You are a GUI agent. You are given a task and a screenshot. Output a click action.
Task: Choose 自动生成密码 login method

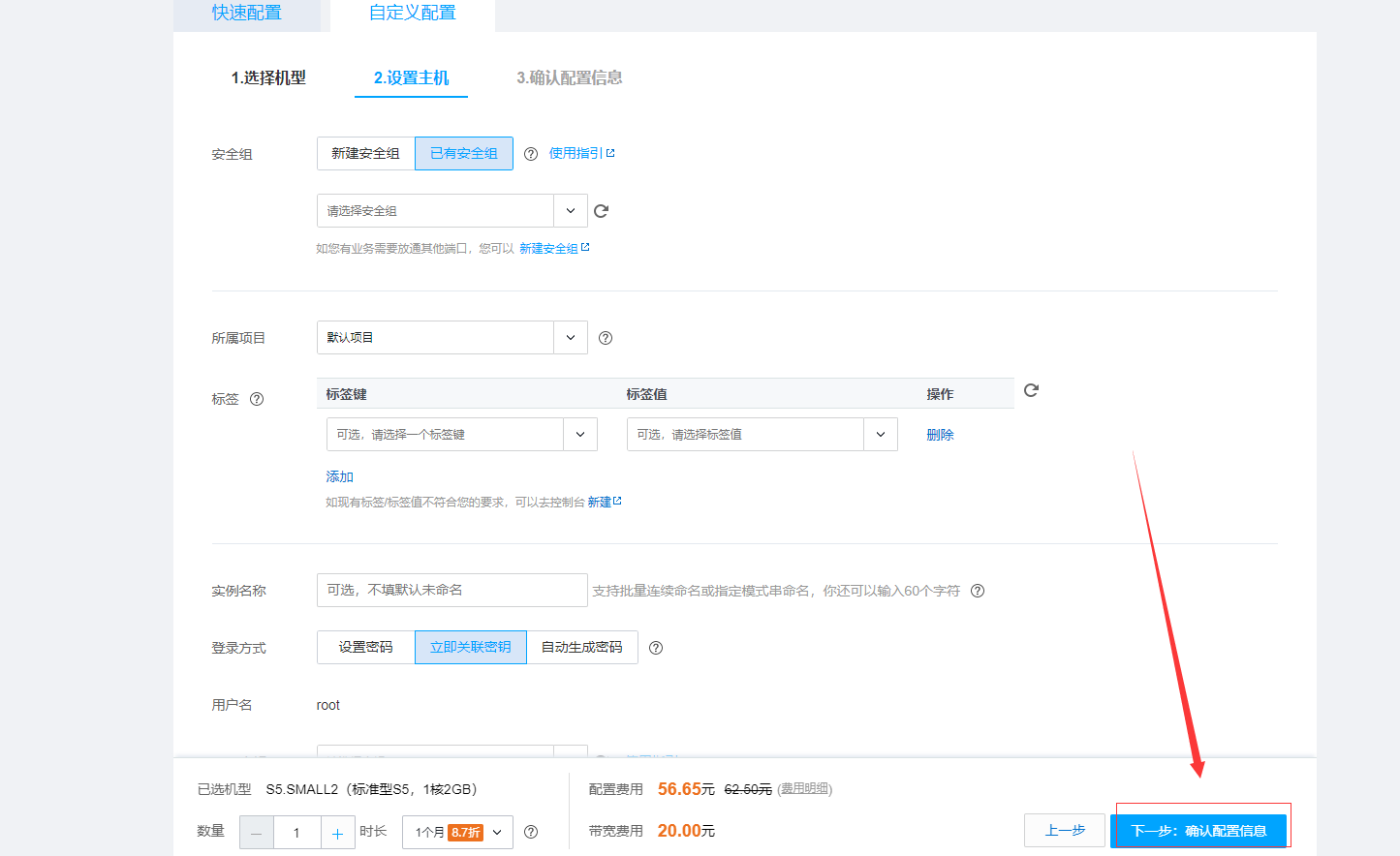pyautogui.click(x=582, y=647)
